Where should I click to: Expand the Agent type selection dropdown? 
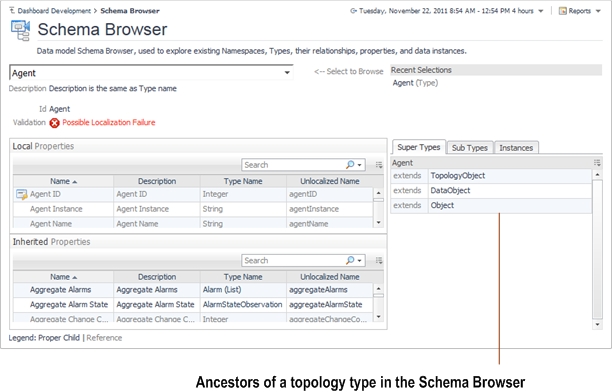[x=287, y=73]
